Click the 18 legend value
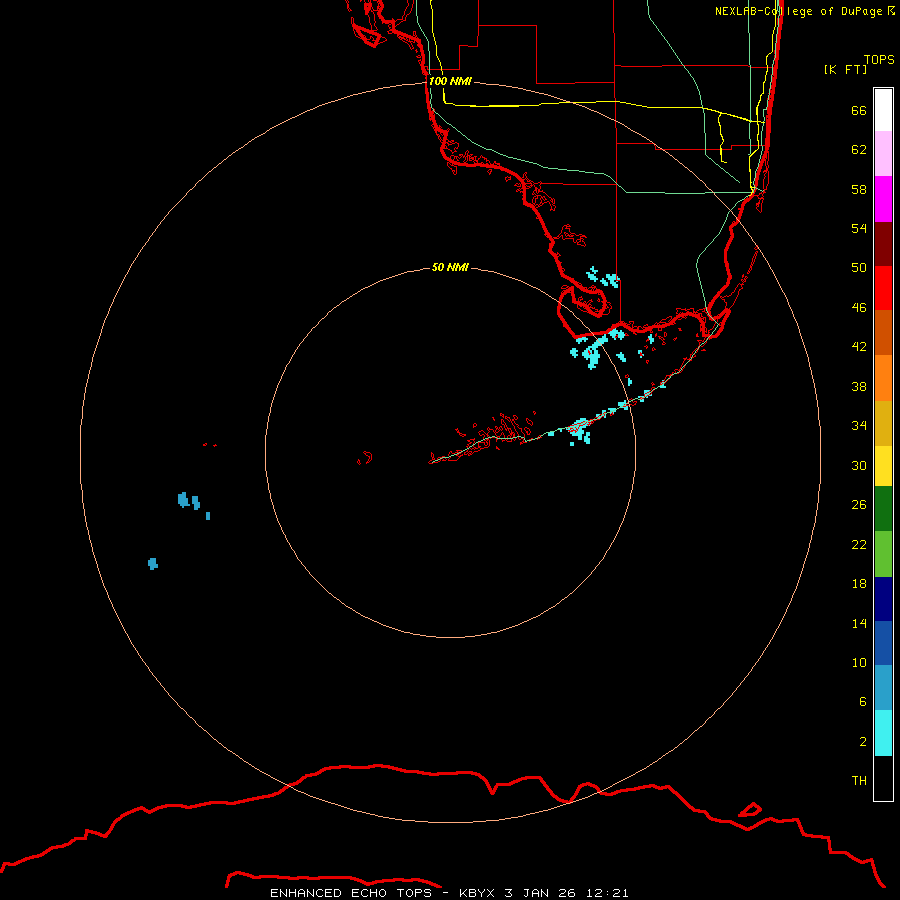 pyautogui.click(x=859, y=583)
